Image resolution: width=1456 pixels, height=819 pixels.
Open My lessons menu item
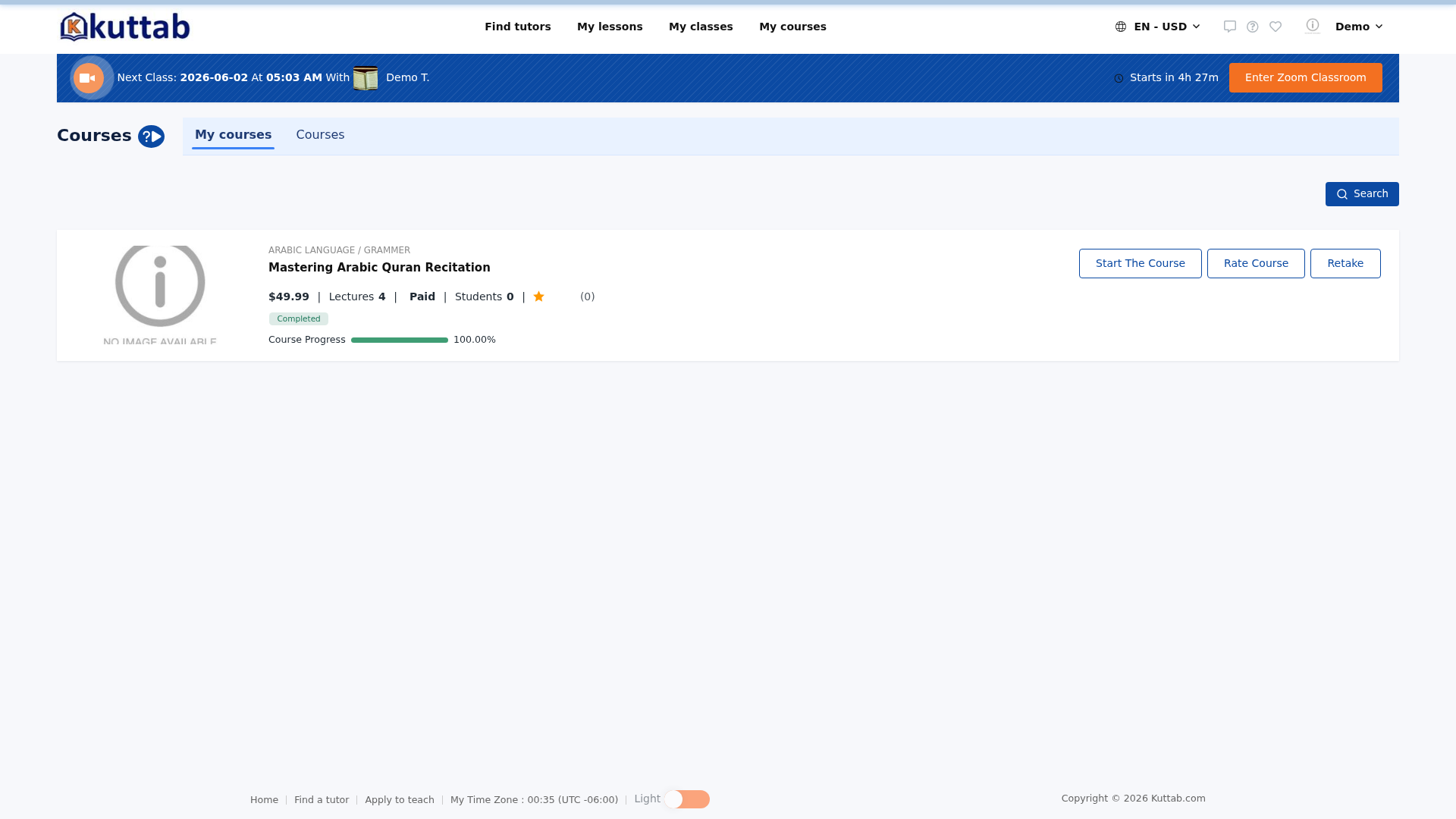[610, 27]
